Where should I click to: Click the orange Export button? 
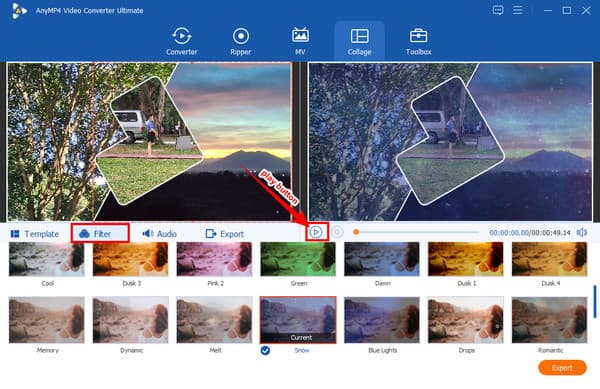(x=562, y=368)
